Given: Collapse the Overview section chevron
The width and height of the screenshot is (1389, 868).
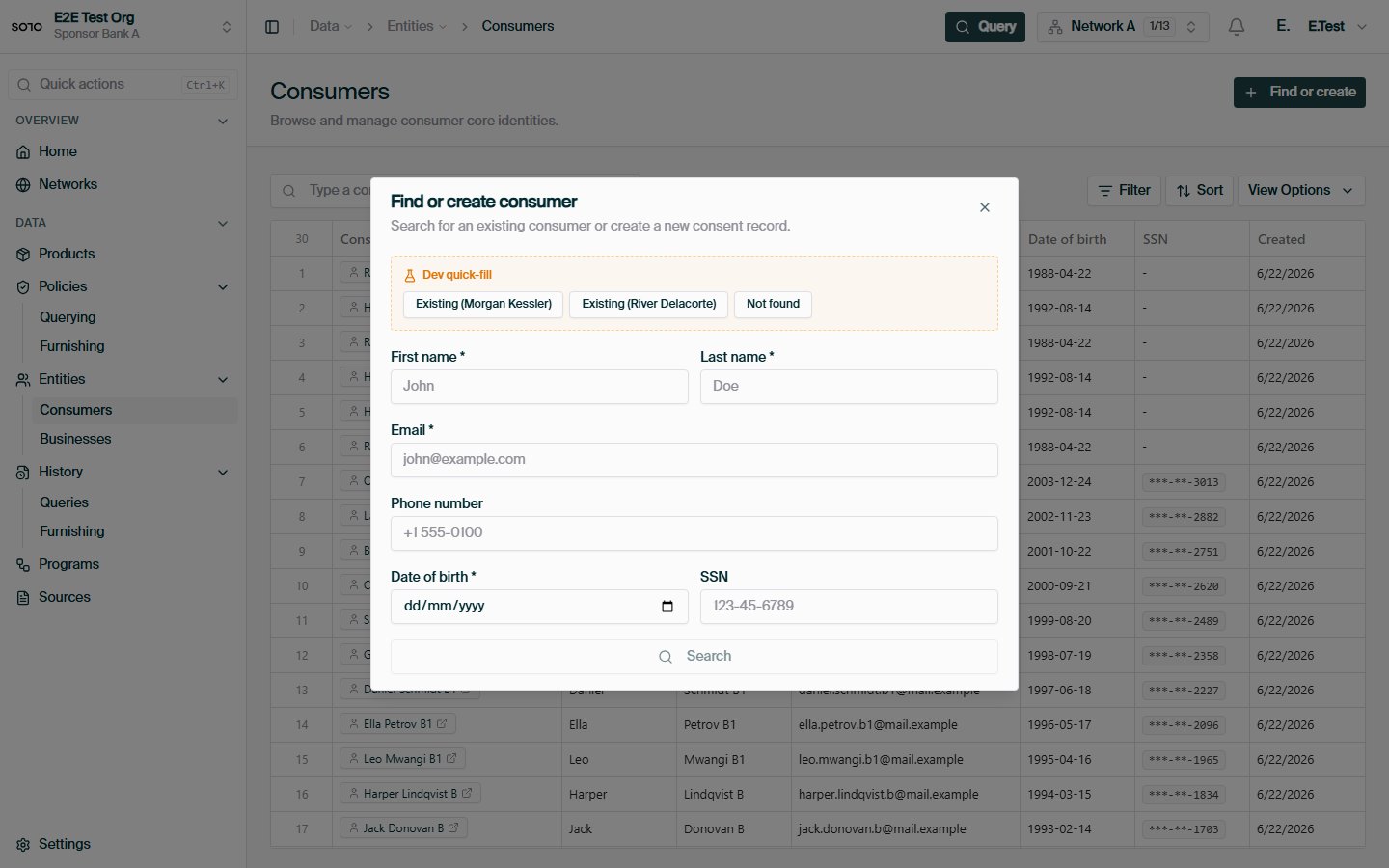Looking at the screenshot, I should [223, 122].
